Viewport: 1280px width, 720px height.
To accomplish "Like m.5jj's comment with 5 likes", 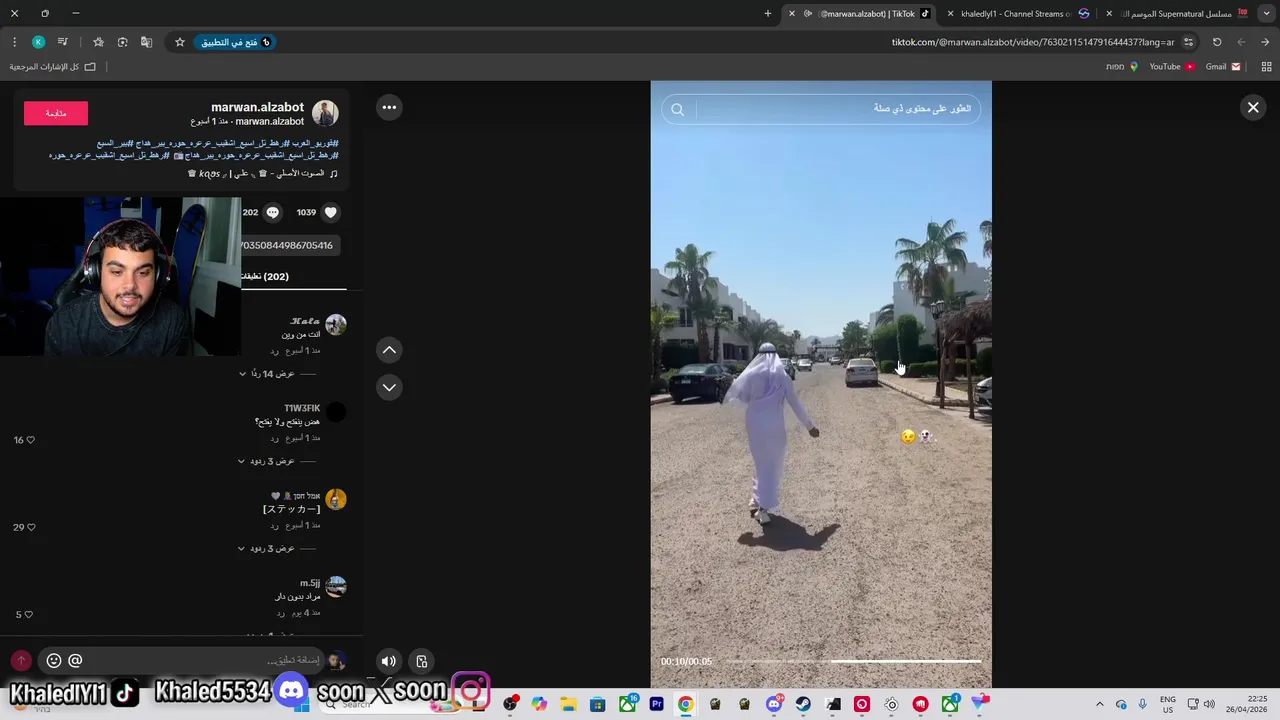I will click(x=30, y=614).
